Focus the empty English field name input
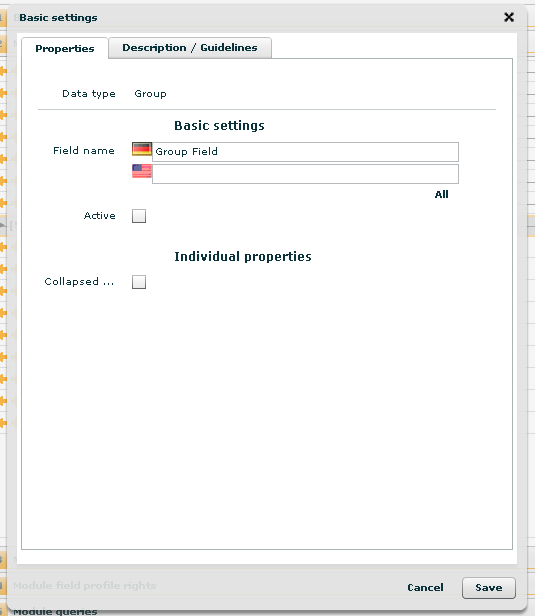The width and height of the screenshot is (535, 616). [x=305, y=174]
